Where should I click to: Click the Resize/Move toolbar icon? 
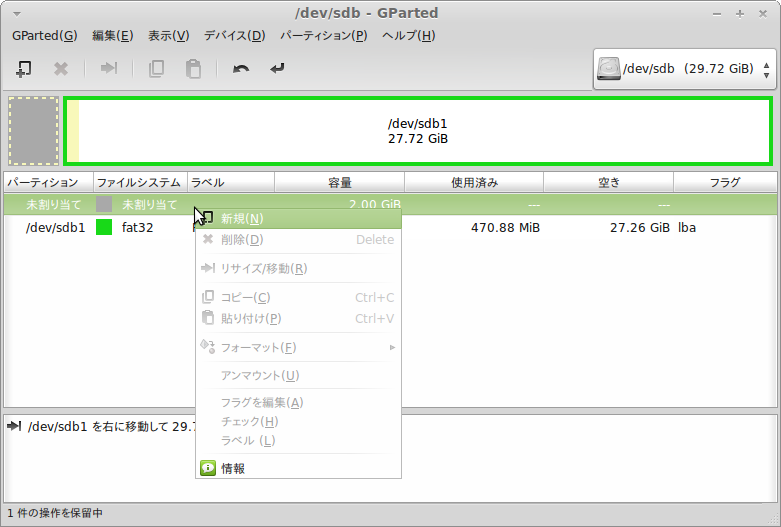pos(109,68)
